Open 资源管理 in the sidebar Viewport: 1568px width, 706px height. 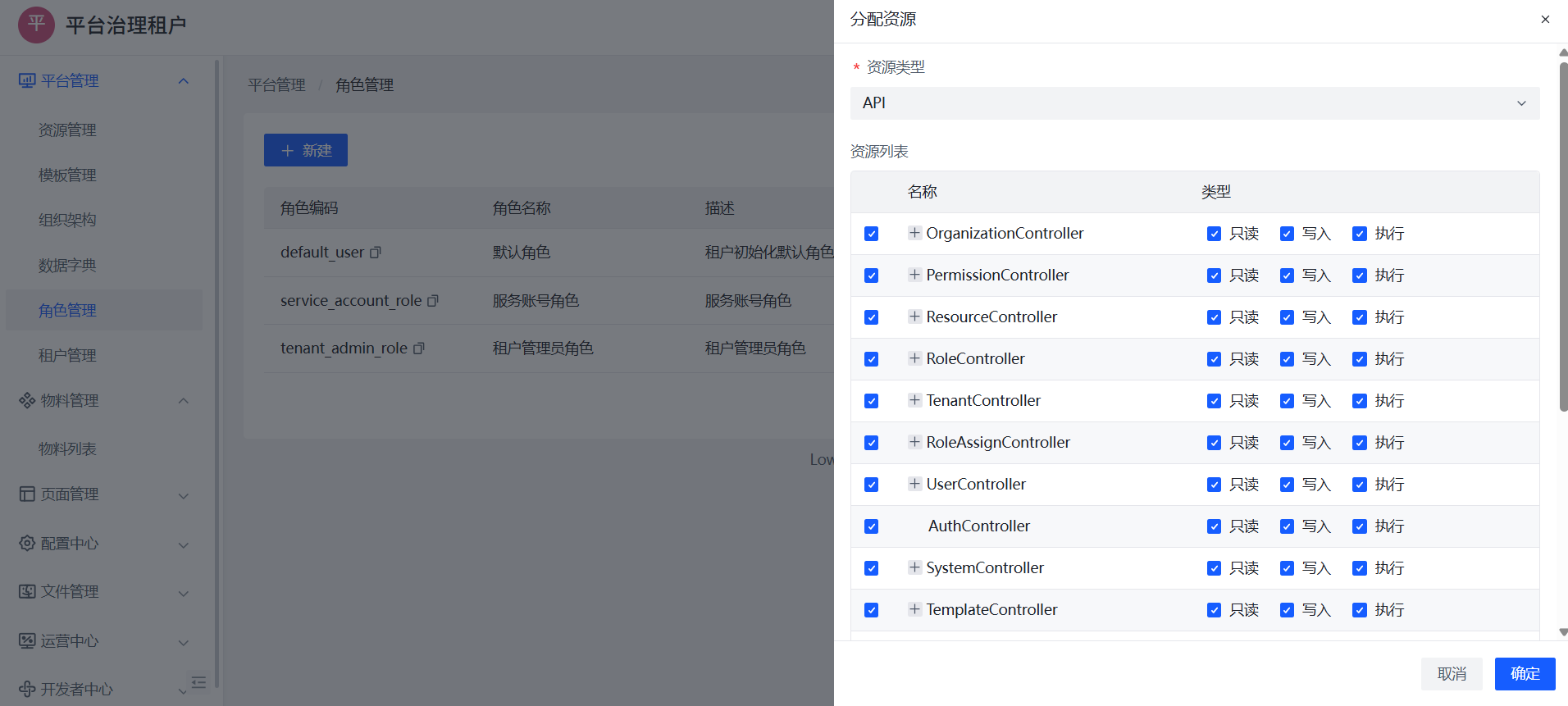pos(67,130)
